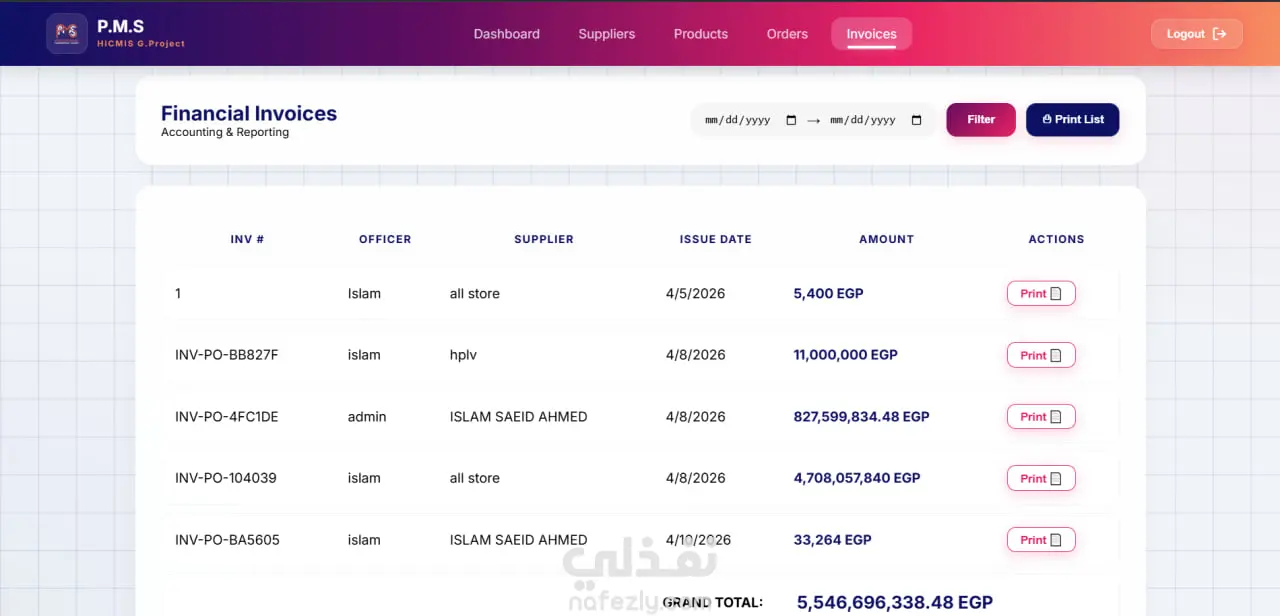Click the 33,264 EGP amount

833,540
